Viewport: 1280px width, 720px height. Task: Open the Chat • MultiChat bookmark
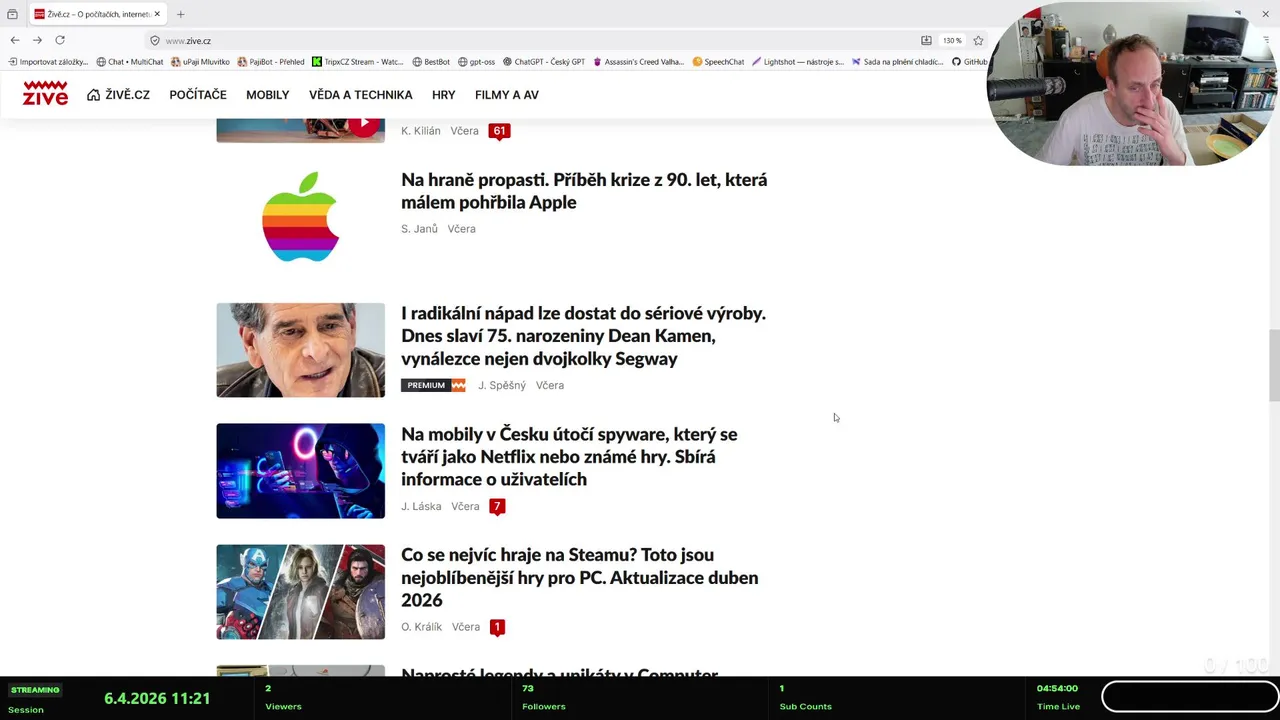point(130,62)
